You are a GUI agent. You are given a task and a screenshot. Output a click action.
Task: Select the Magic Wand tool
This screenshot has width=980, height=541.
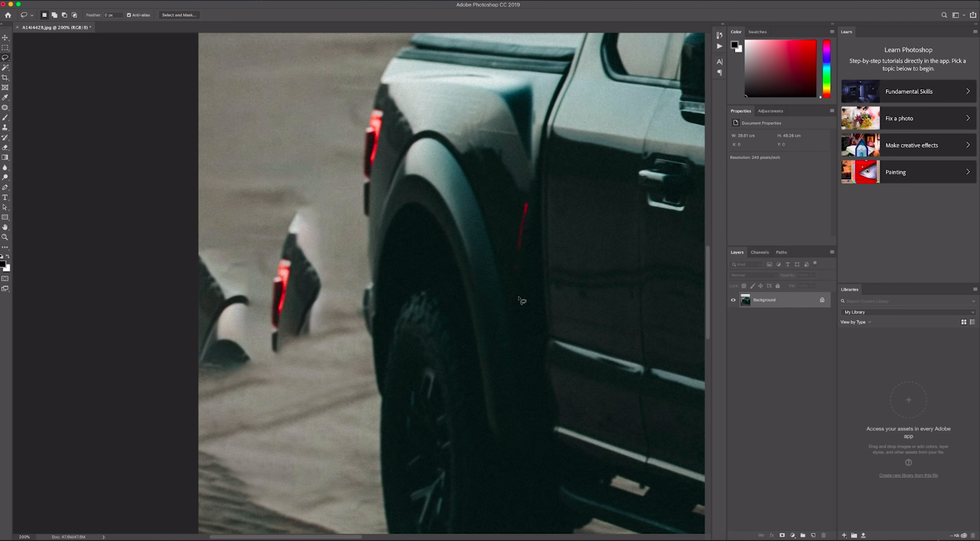pos(5,68)
